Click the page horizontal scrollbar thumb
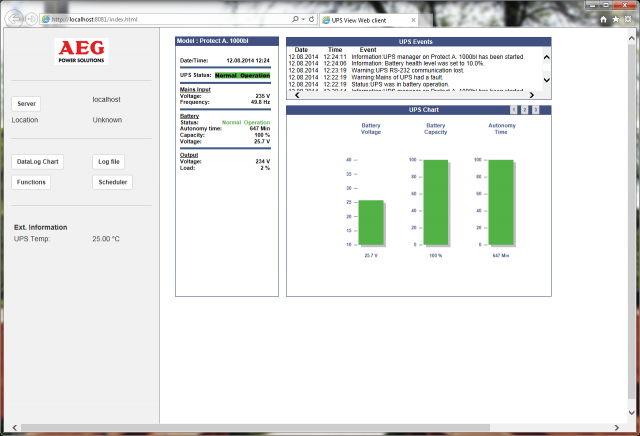Viewport: 640px width, 436px height. pos(256,427)
